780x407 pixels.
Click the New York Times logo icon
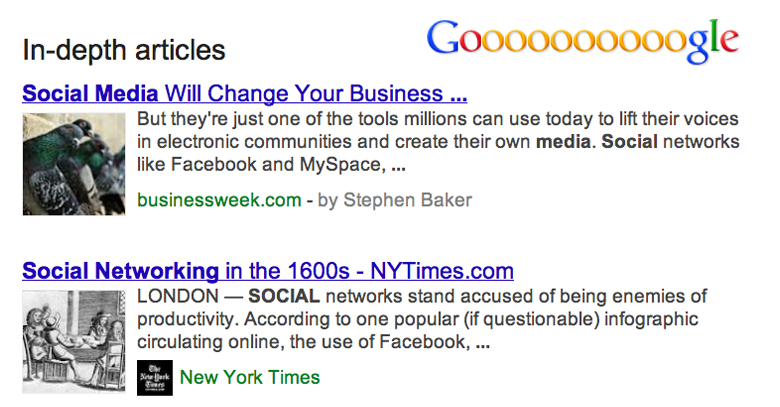tap(155, 378)
